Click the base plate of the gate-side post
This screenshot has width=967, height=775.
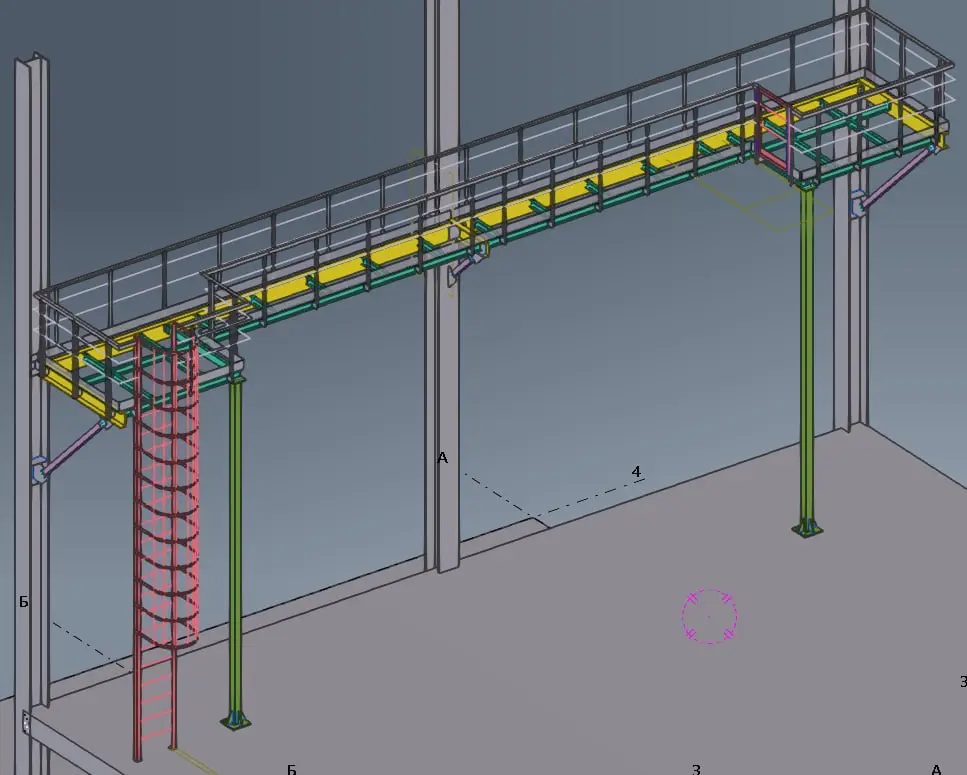[x=807, y=528]
